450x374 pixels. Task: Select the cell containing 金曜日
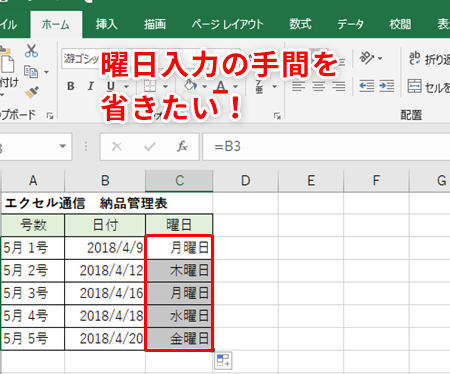(x=179, y=339)
